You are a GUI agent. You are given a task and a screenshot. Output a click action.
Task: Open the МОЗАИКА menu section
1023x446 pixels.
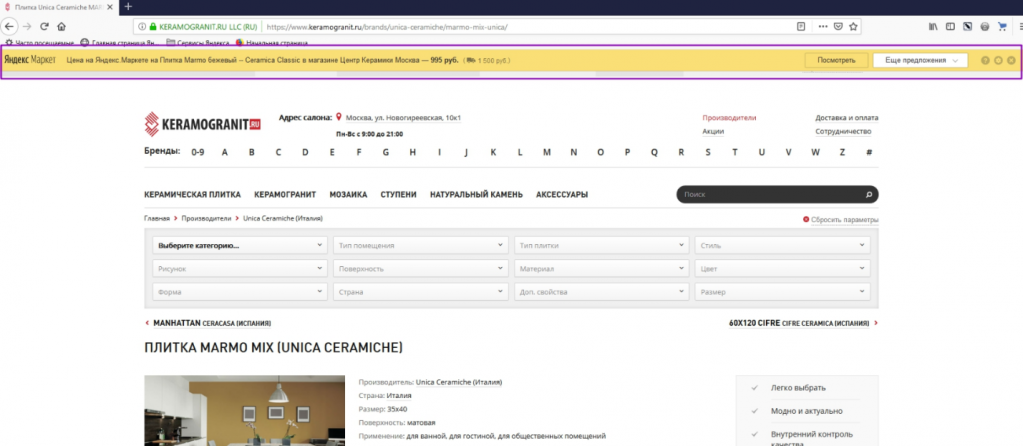[x=348, y=194]
